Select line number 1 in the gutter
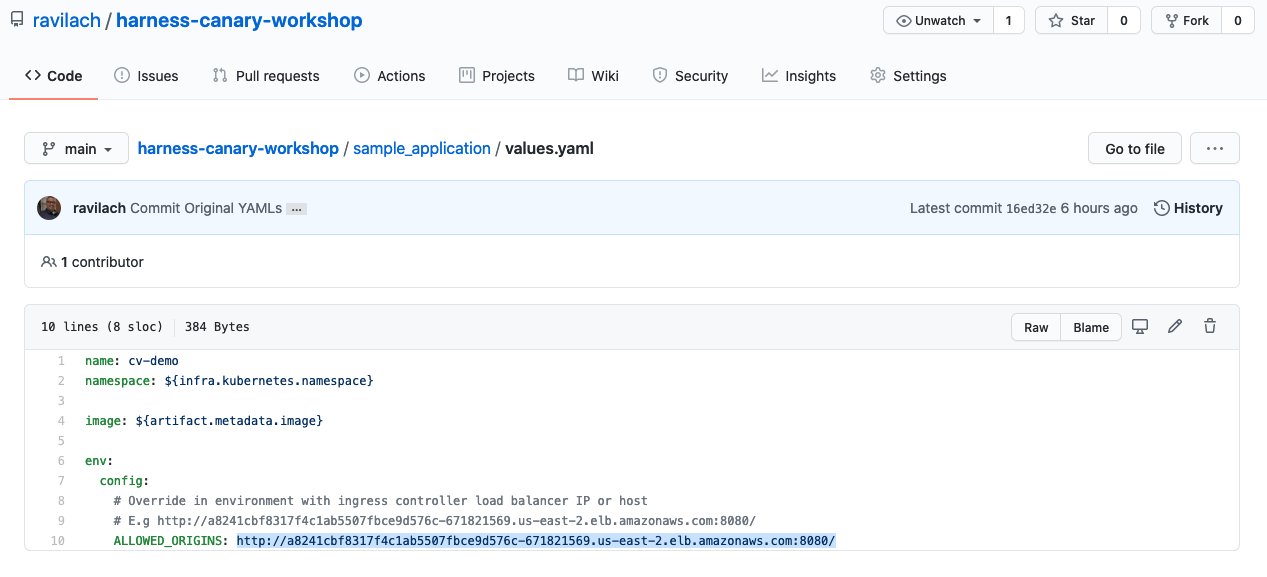The width and height of the screenshot is (1267, 577). pyautogui.click(x=61, y=361)
